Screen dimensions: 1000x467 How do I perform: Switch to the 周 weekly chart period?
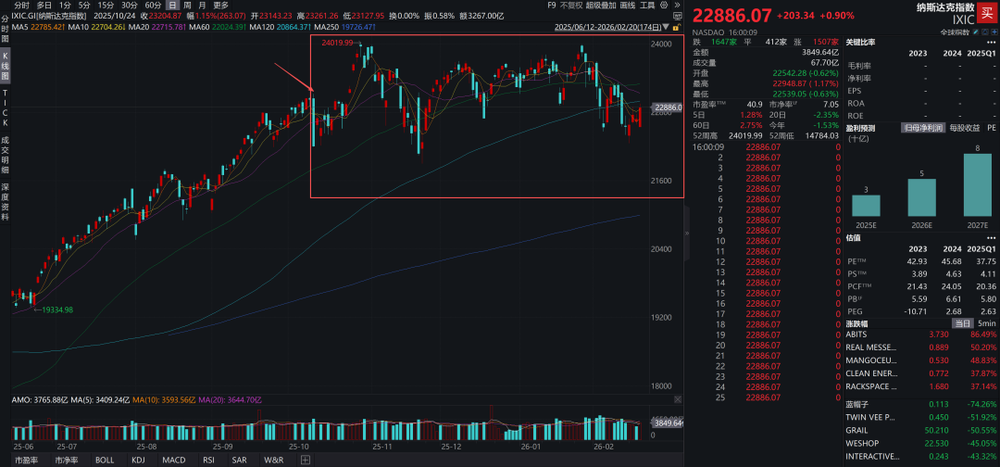pyautogui.click(x=186, y=5)
